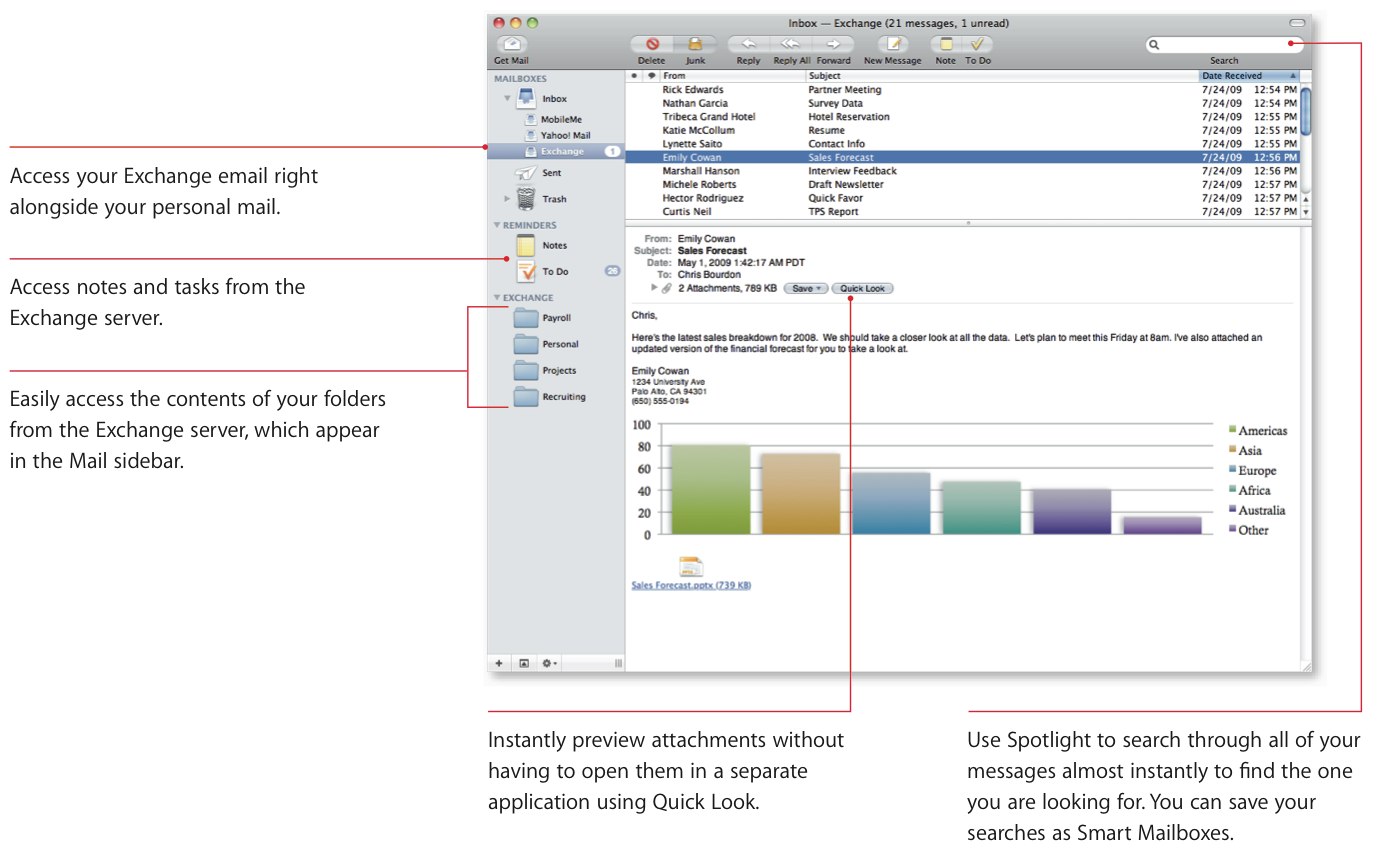Viewport: 1397px width, 852px height.
Task: Open the gear action menu in sidebar footer
Action: (549, 663)
